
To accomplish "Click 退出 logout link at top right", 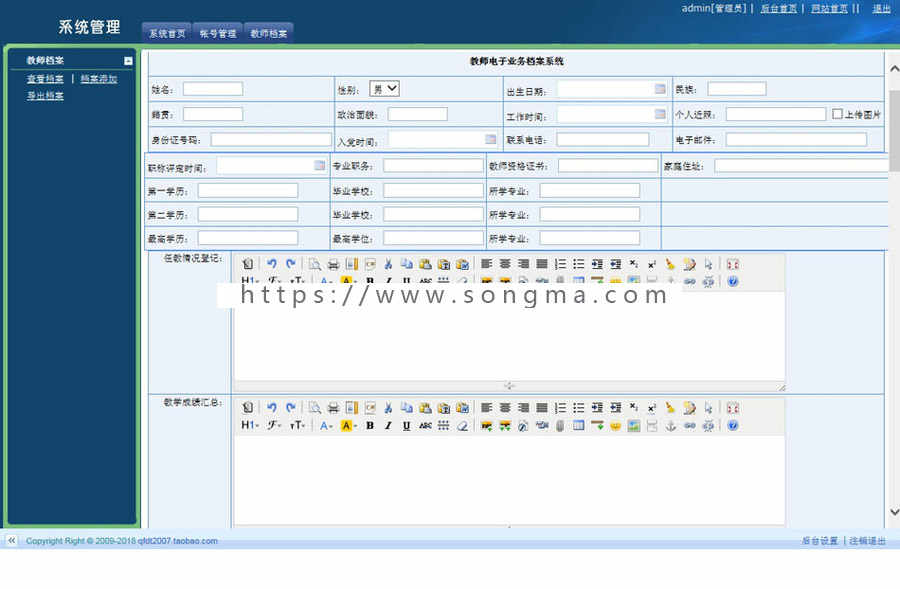I will pos(882,9).
